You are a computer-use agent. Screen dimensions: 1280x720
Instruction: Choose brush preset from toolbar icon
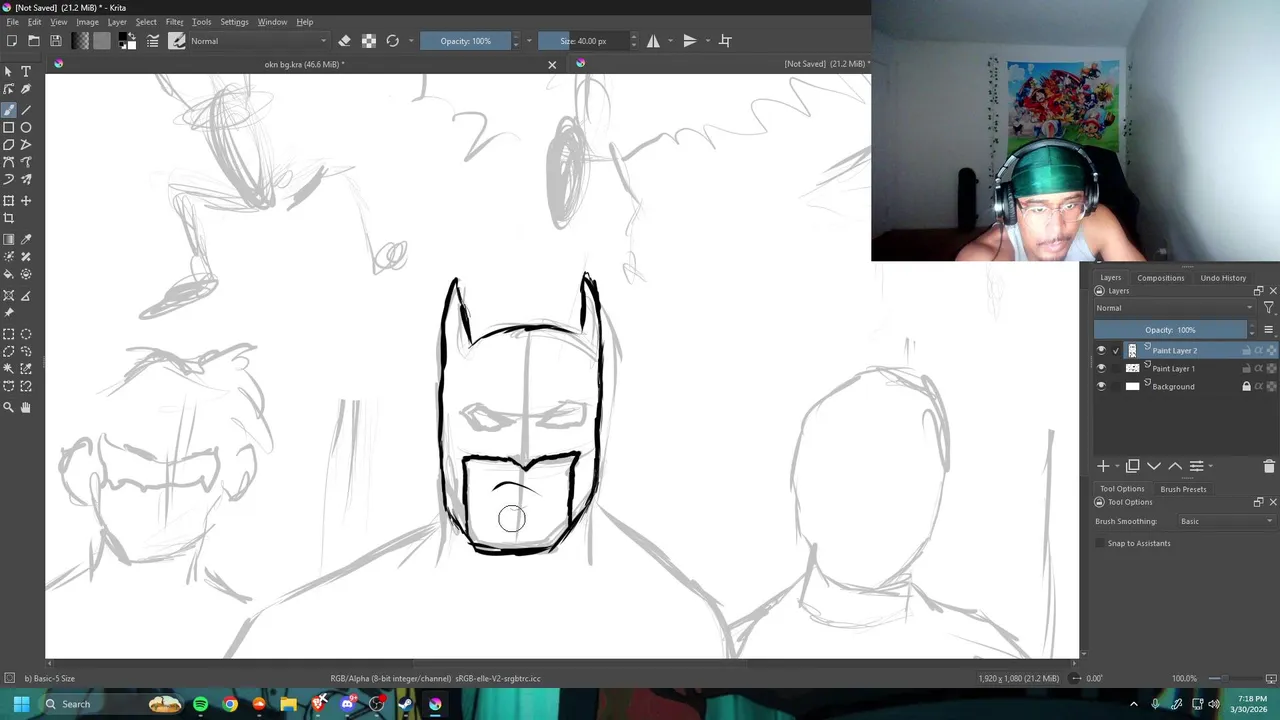(x=177, y=41)
